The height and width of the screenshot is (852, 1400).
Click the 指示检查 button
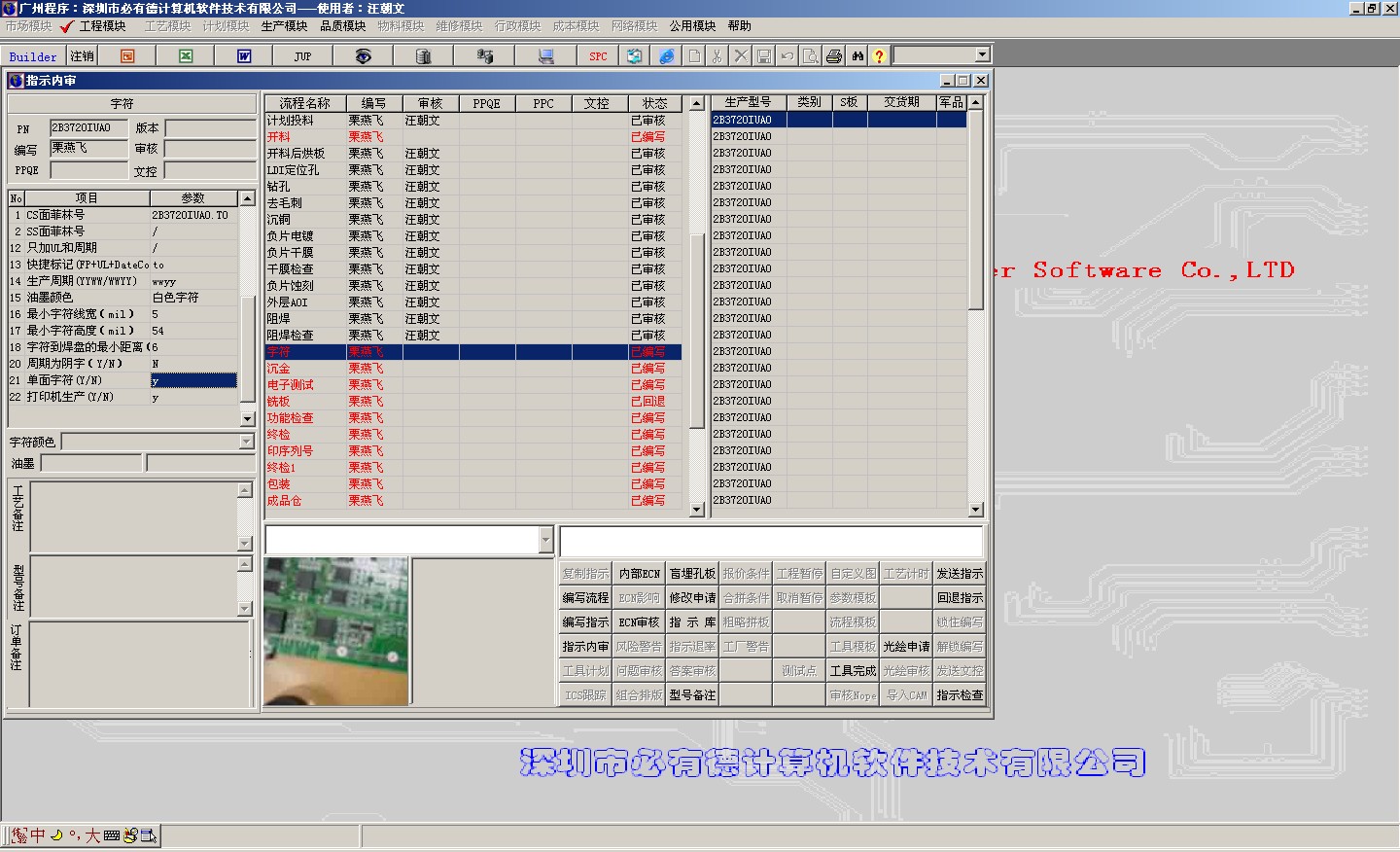tap(960, 695)
